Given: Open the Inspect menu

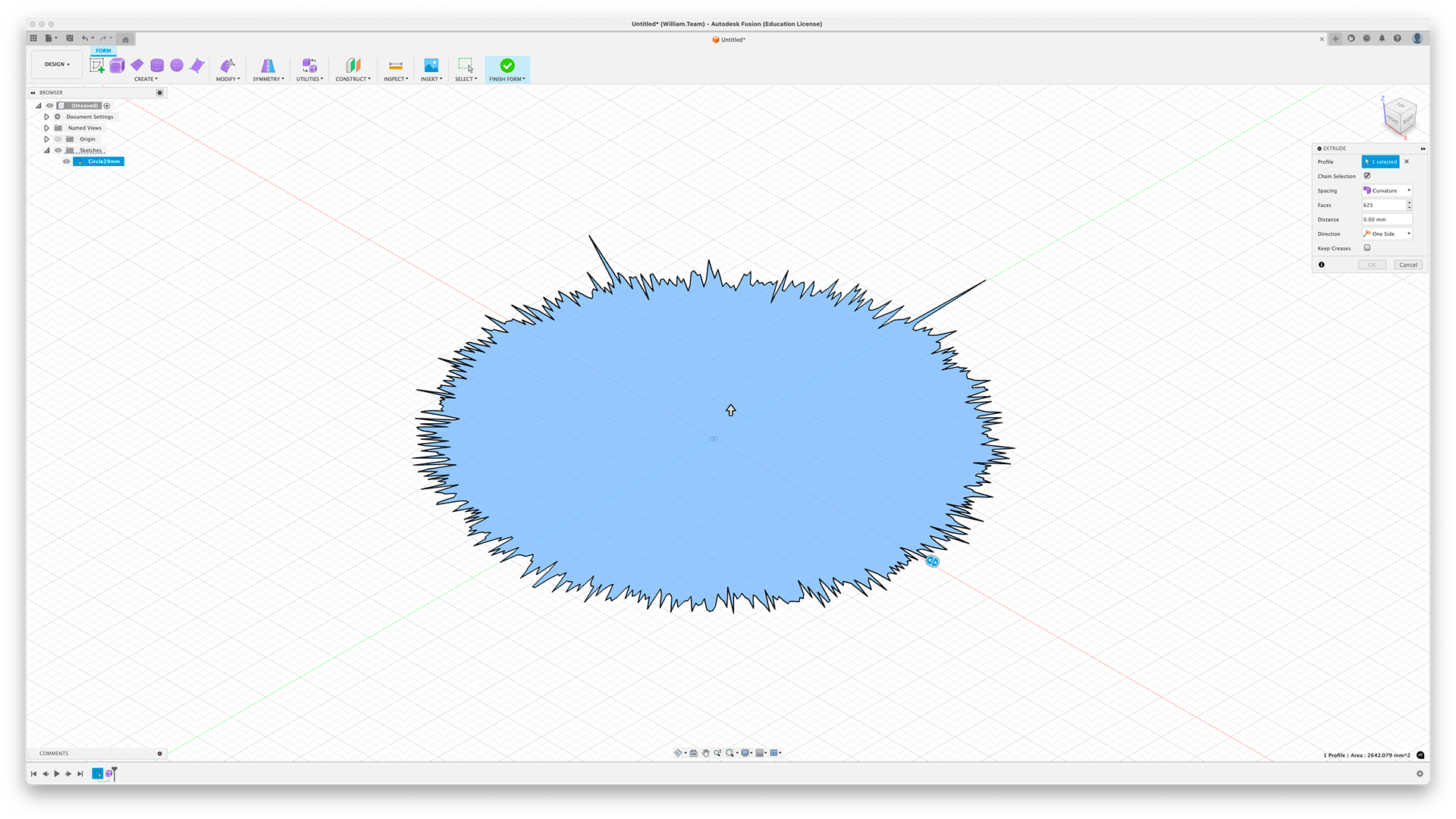Looking at the screenshot, I should 396,79.
